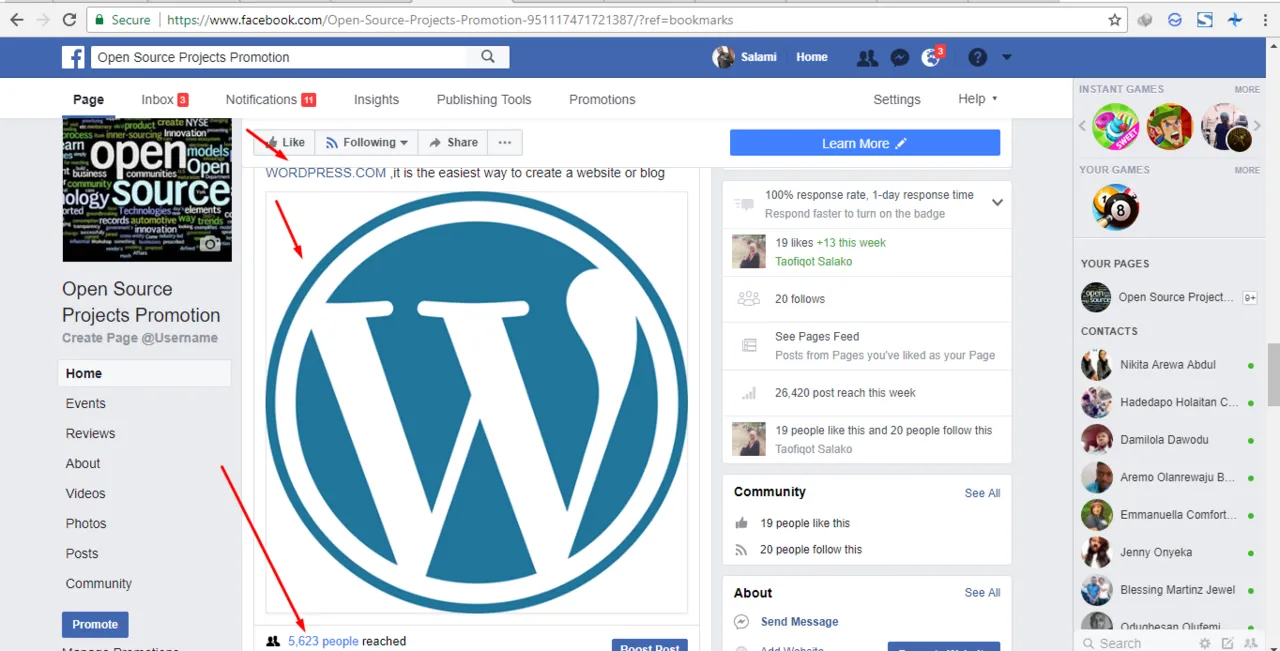Screen dimensions: 1280x651
Task: Click the Promote button
Action: coord(95,624)
